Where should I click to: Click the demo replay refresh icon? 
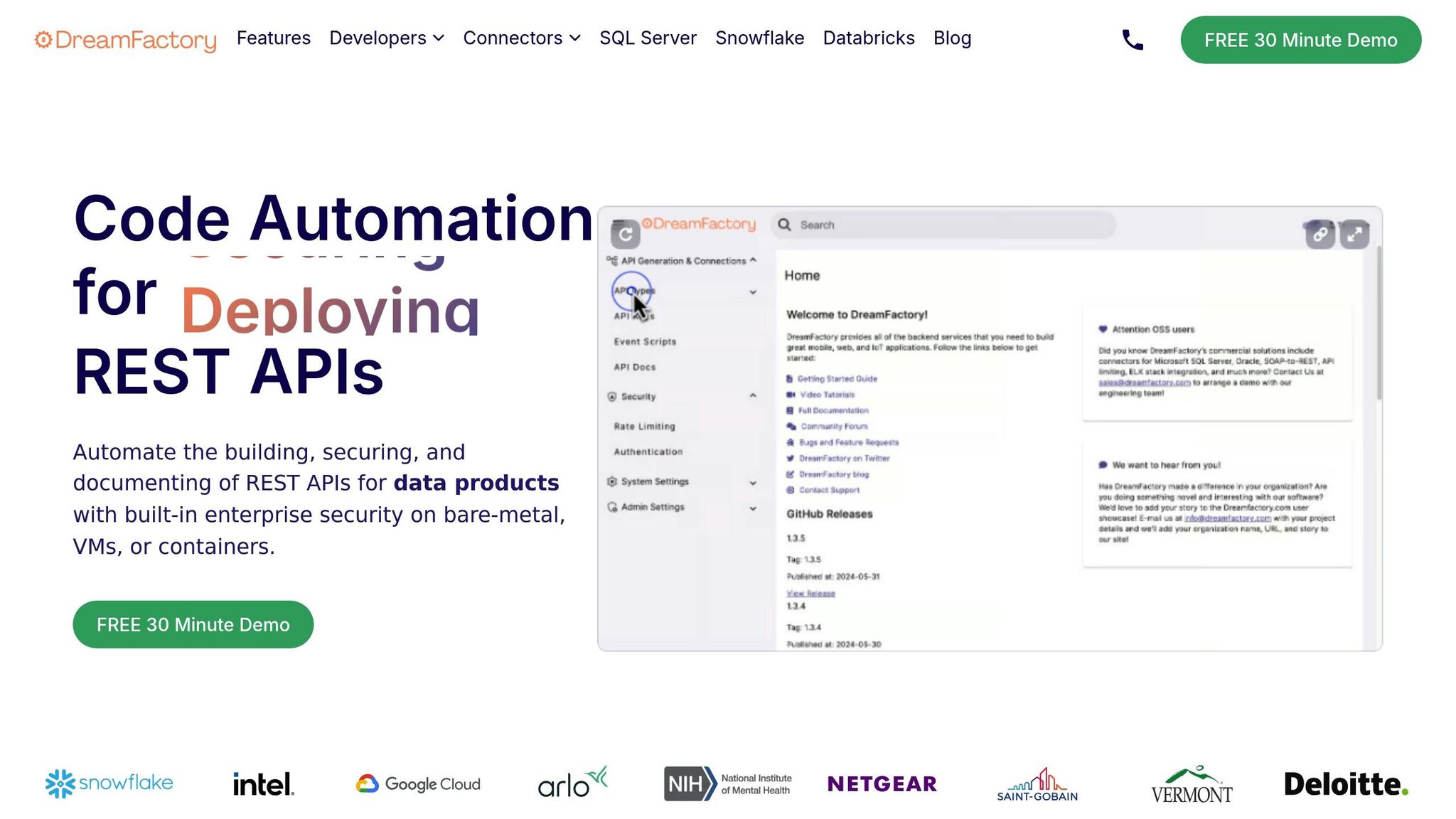click(x=625, y=234)
